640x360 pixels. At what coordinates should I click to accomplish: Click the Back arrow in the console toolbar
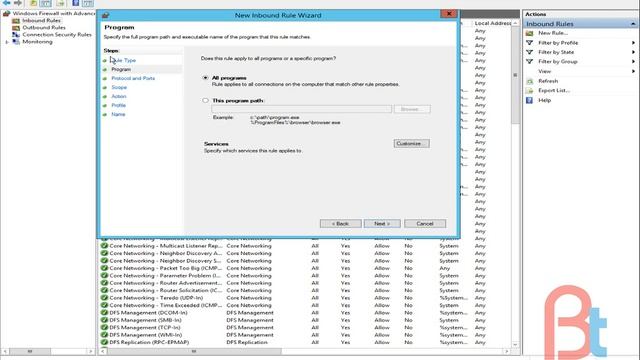(7, 2)
